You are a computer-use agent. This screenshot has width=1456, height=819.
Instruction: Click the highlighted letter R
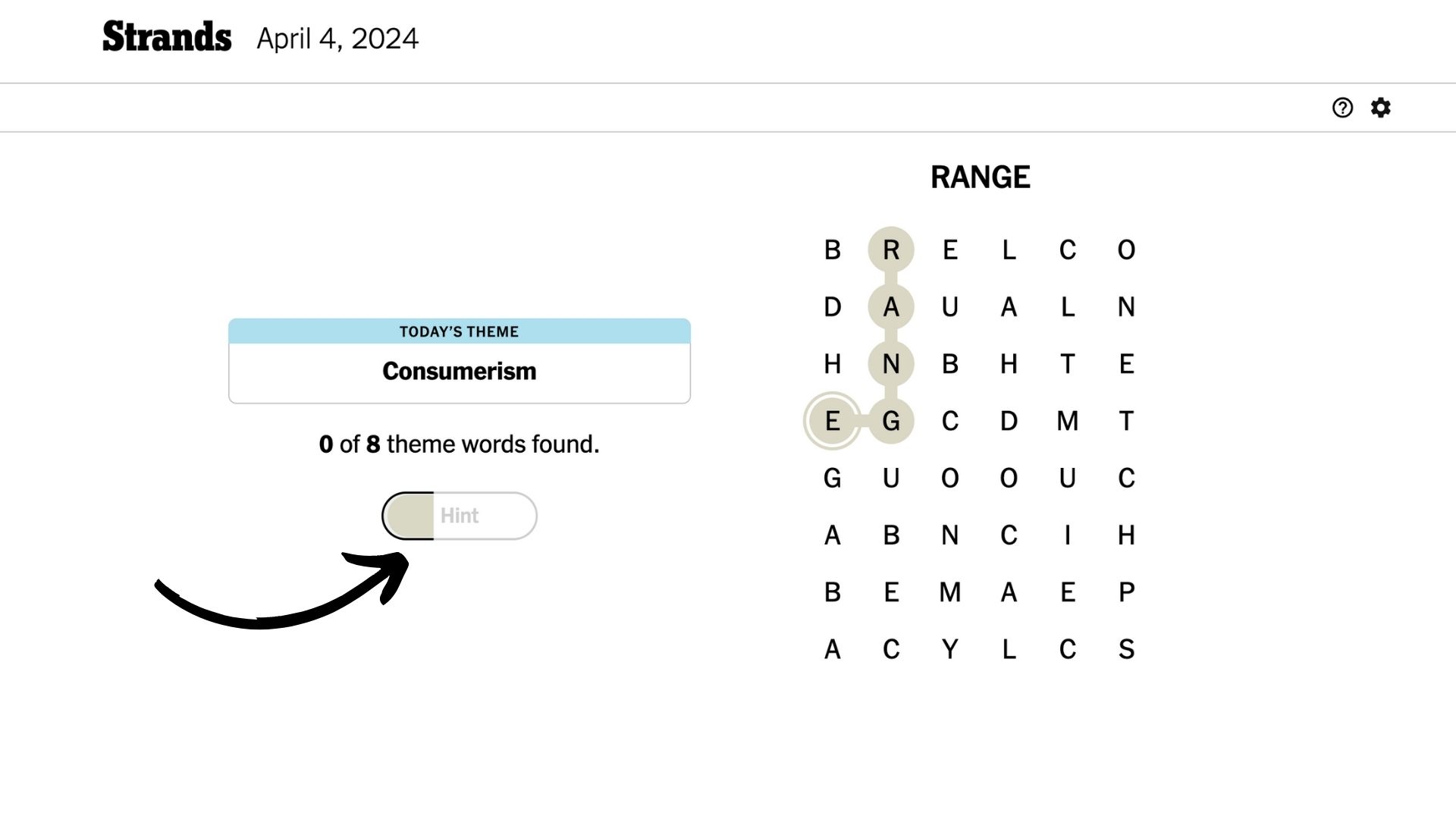tap(891, 249)
